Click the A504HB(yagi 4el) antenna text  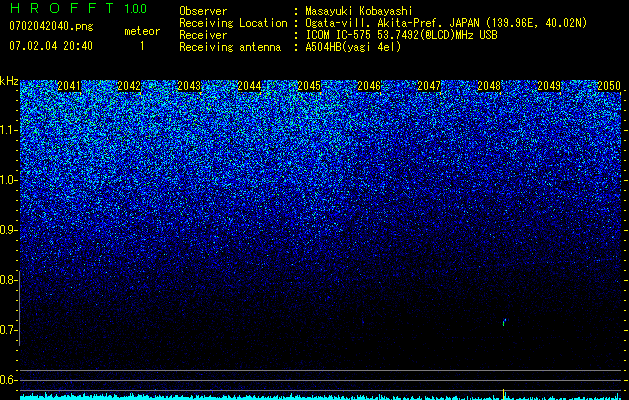[x=353, y=47]
